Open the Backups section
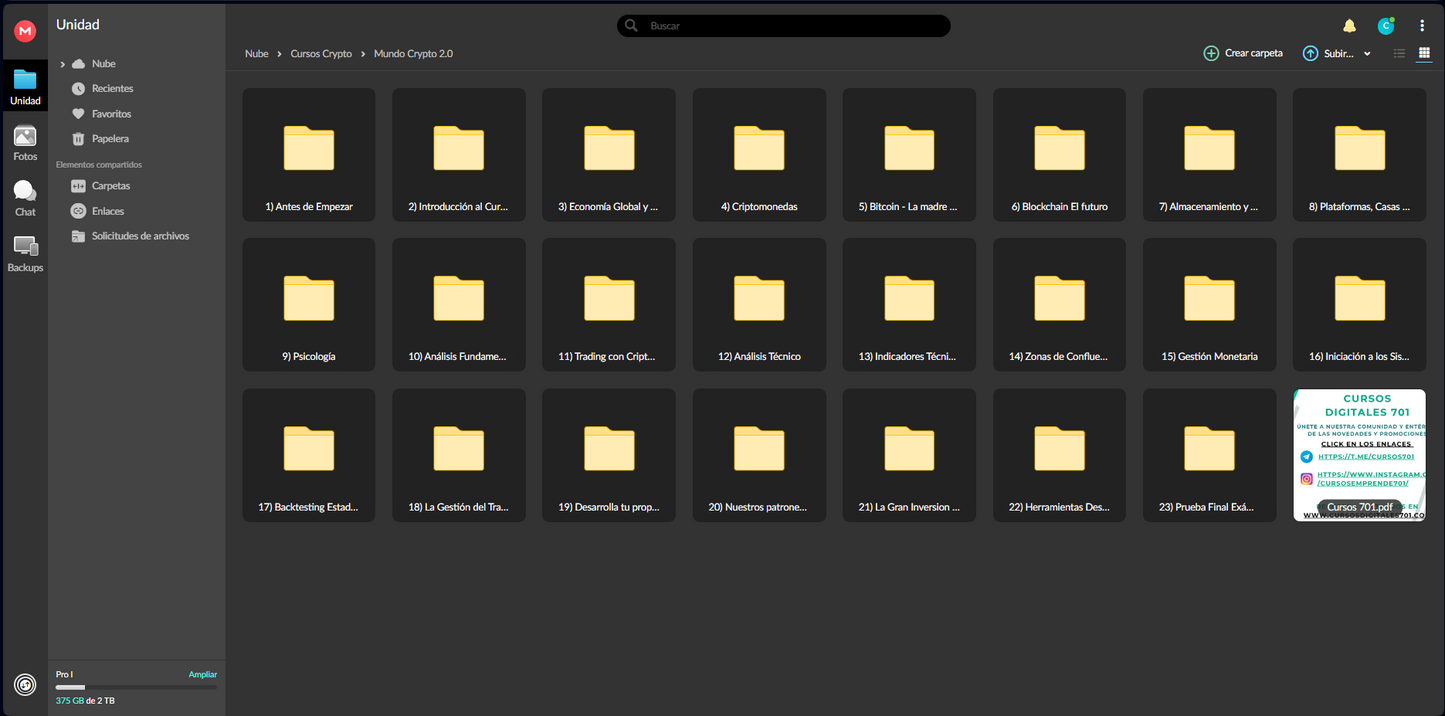This screenshot has width=1445, height=716. 25,254
